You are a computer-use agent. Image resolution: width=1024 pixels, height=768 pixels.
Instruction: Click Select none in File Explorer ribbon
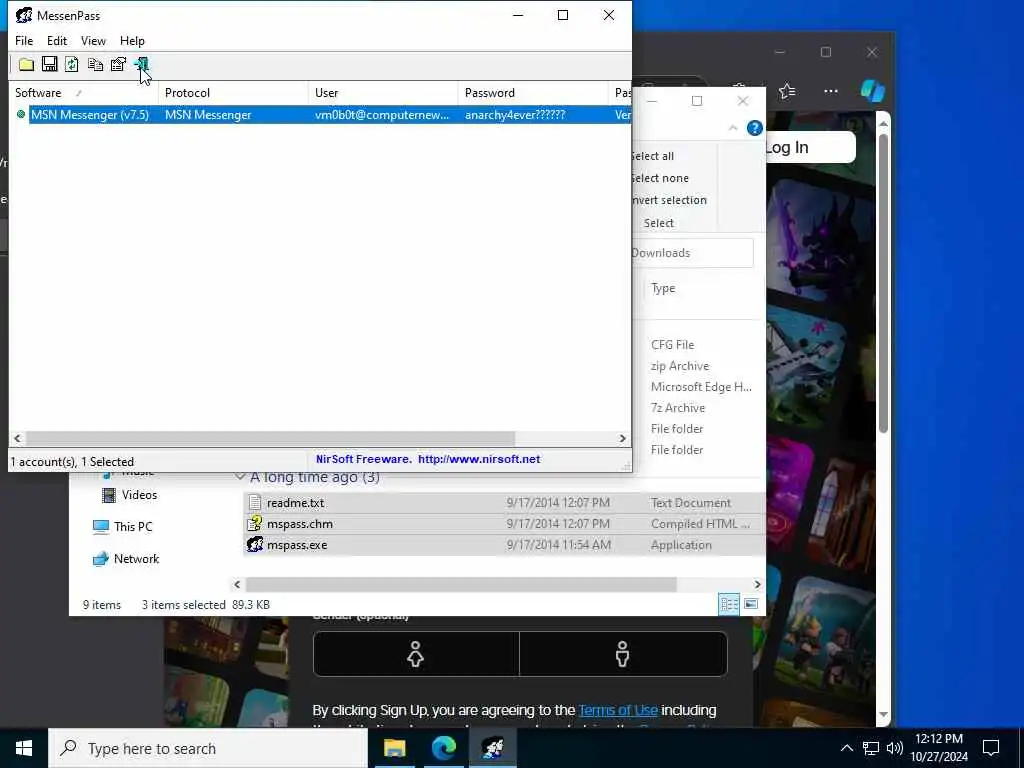point(660,178)
